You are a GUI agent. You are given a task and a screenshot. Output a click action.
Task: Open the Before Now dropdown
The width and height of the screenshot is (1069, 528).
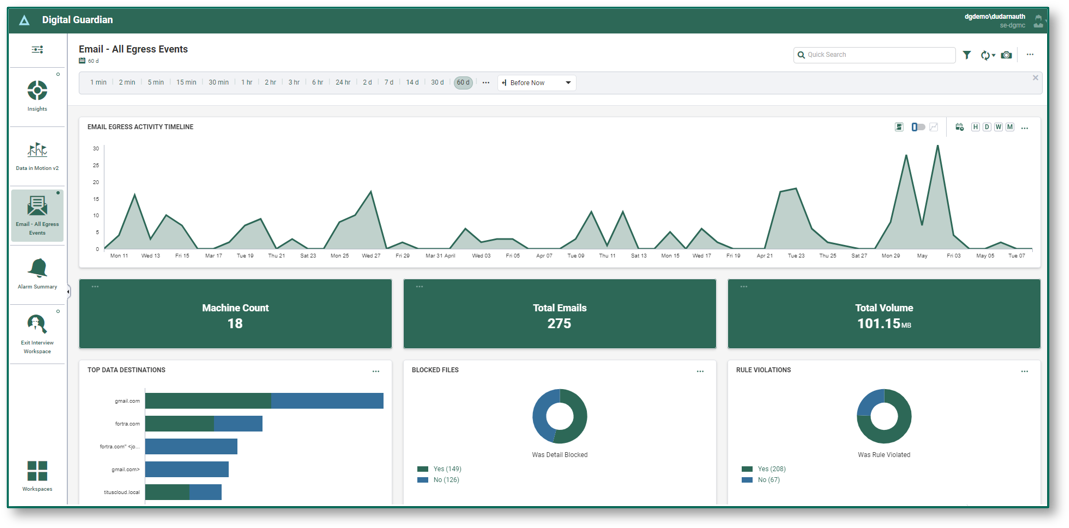[x=537, y=83]
